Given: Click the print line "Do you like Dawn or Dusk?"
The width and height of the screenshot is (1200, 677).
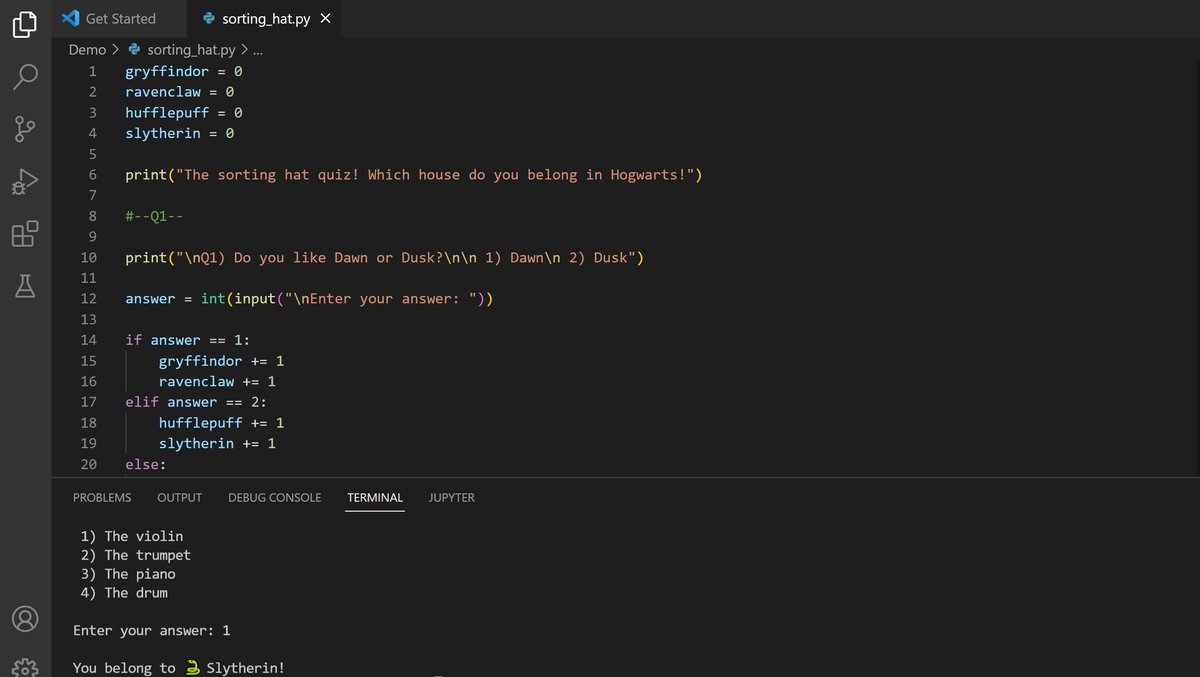Looking at the screenshot, I should (385, 258).
